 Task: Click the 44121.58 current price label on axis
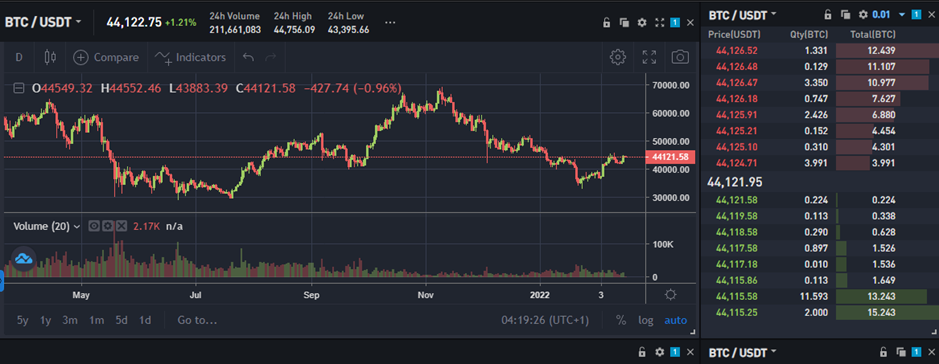tap(671, 157)
